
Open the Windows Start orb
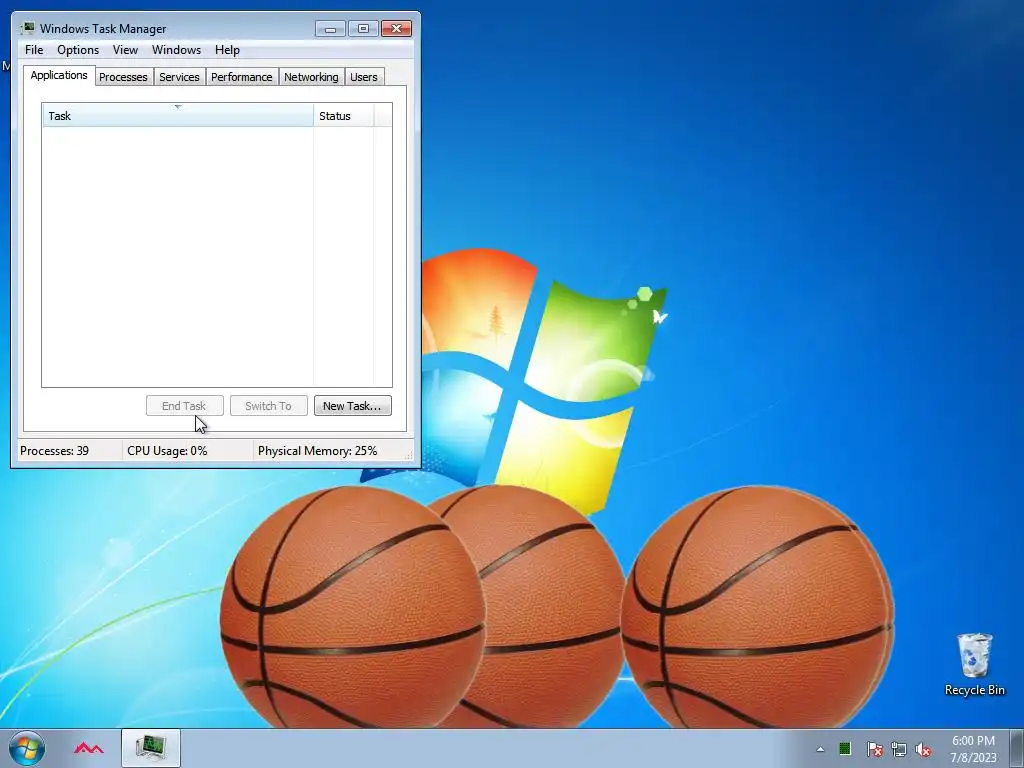click(x=27, y=748)
